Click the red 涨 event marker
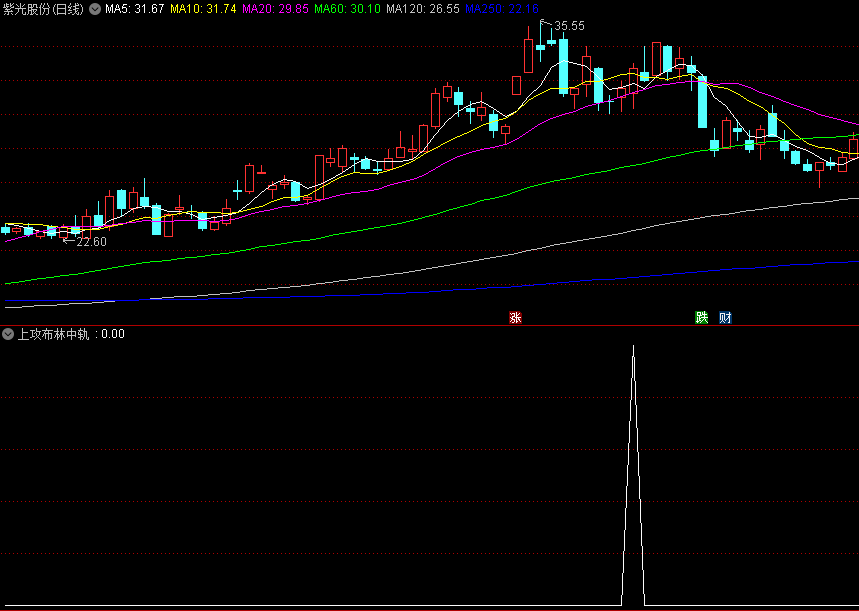859x611 pixels. point(515,317)
